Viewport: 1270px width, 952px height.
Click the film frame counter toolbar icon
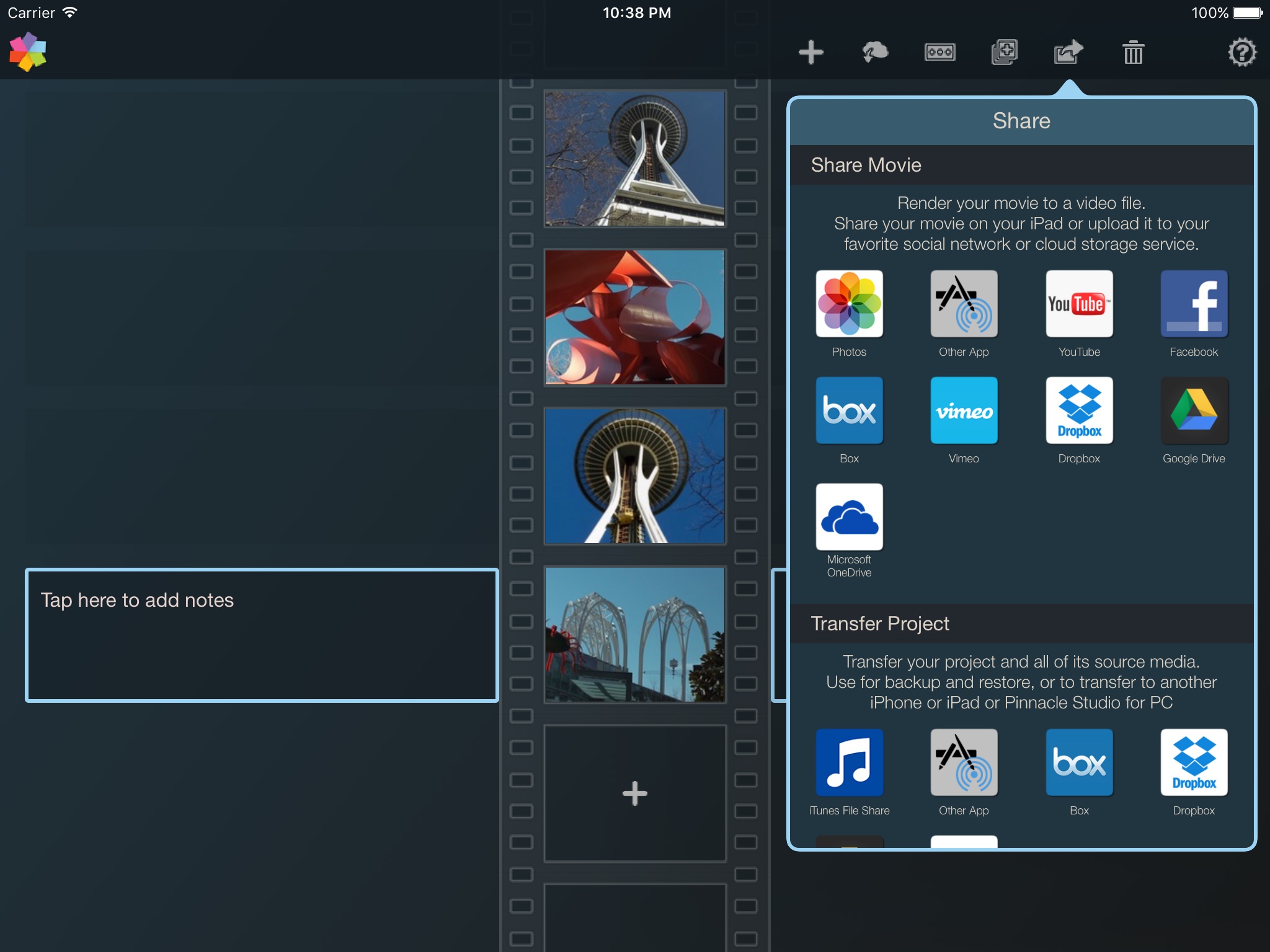[x=939, y=52]
